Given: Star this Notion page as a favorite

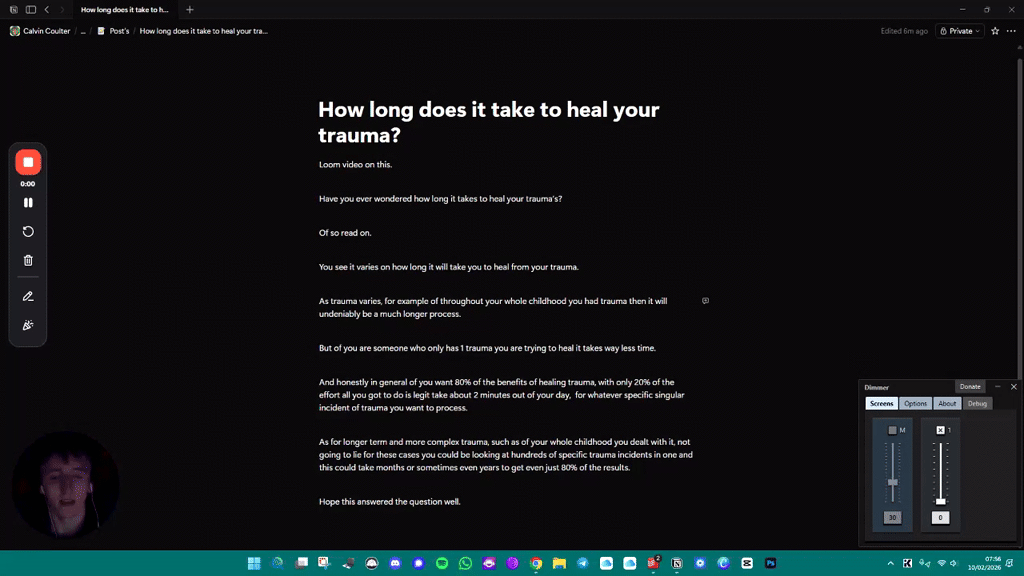Looking at the screenshot, I should tap(993, 31).
